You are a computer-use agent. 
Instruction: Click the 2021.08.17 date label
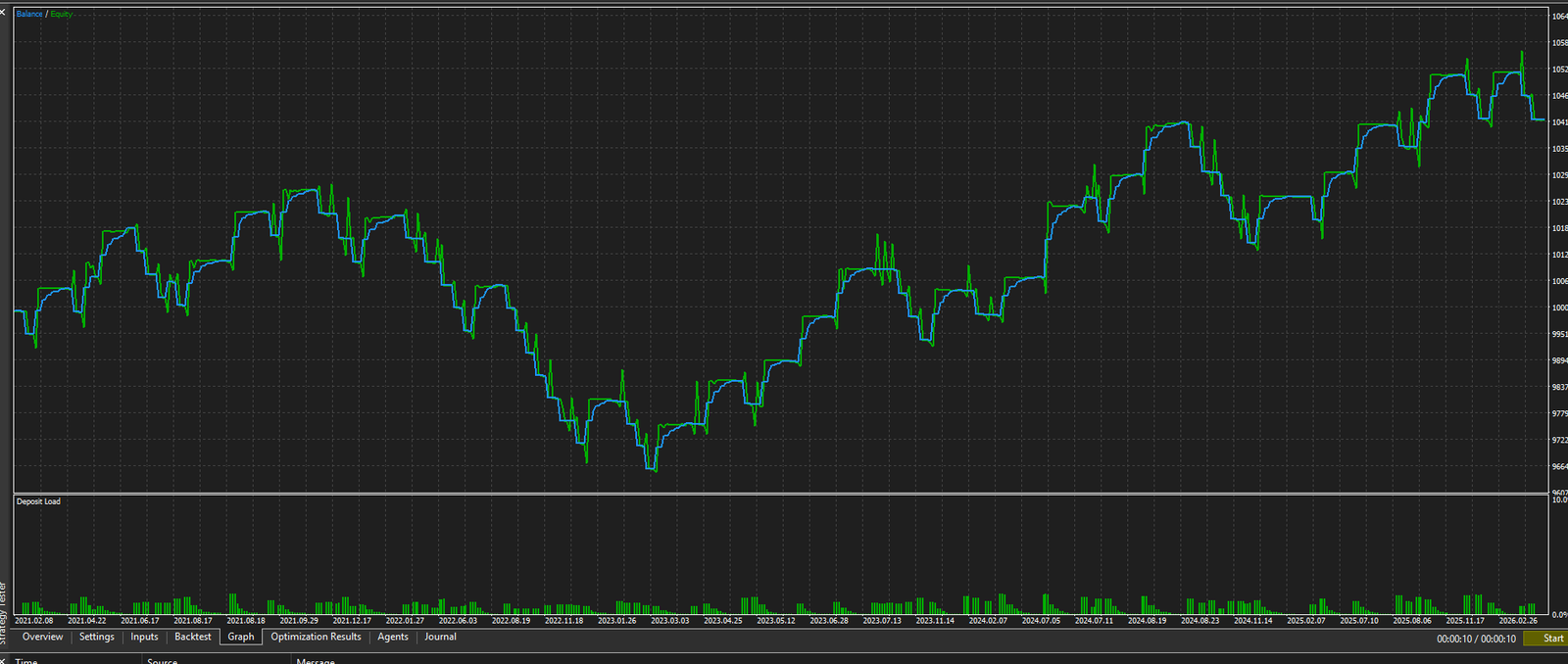[193, 620]
